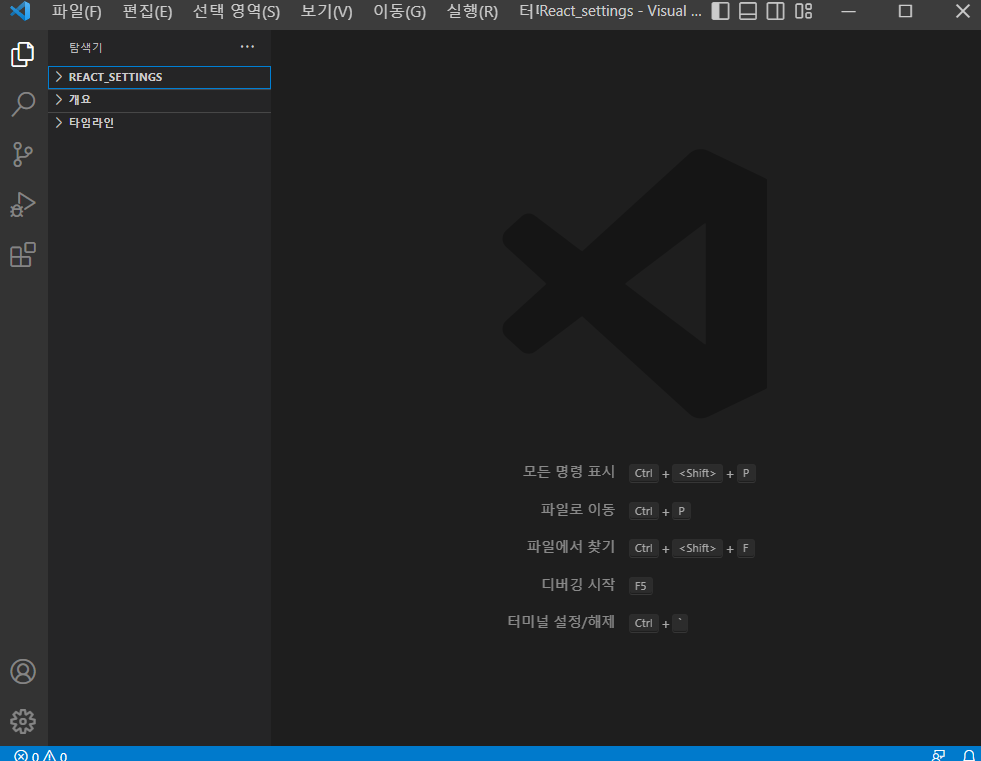Open the 편집(E) menu
Viewport: 981px width, 761px height.
click(147, 11)
